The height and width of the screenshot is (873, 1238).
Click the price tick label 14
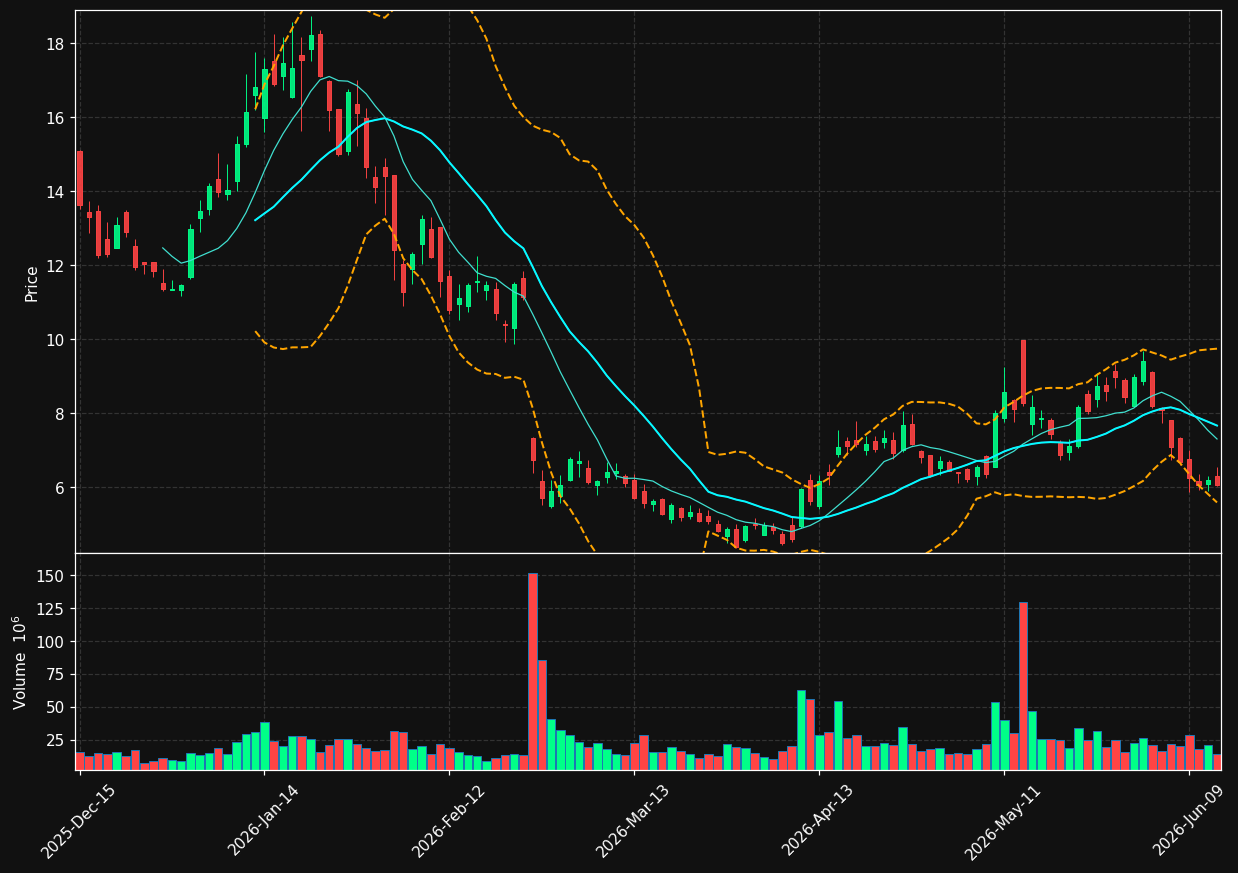coord(55,192)
